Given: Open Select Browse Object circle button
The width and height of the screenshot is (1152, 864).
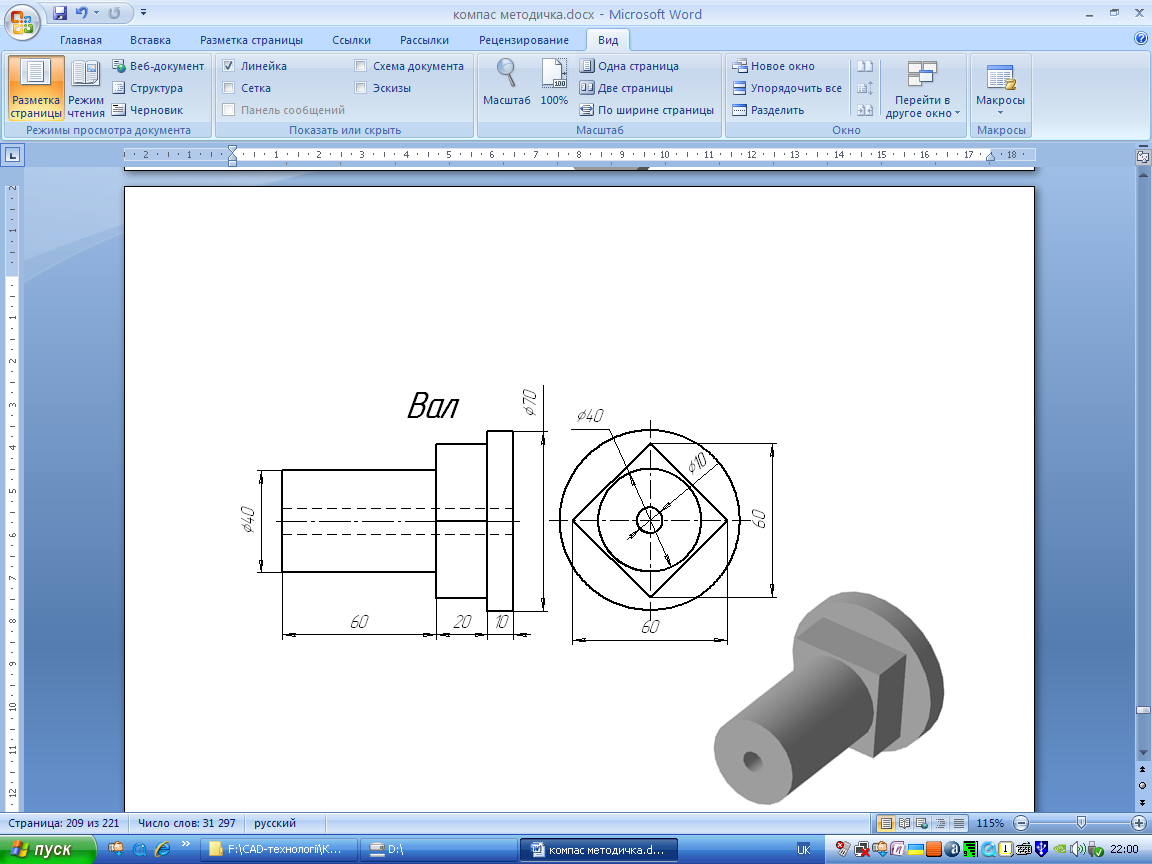Looking at the screenshot, I should click(x=1142, y=785).
